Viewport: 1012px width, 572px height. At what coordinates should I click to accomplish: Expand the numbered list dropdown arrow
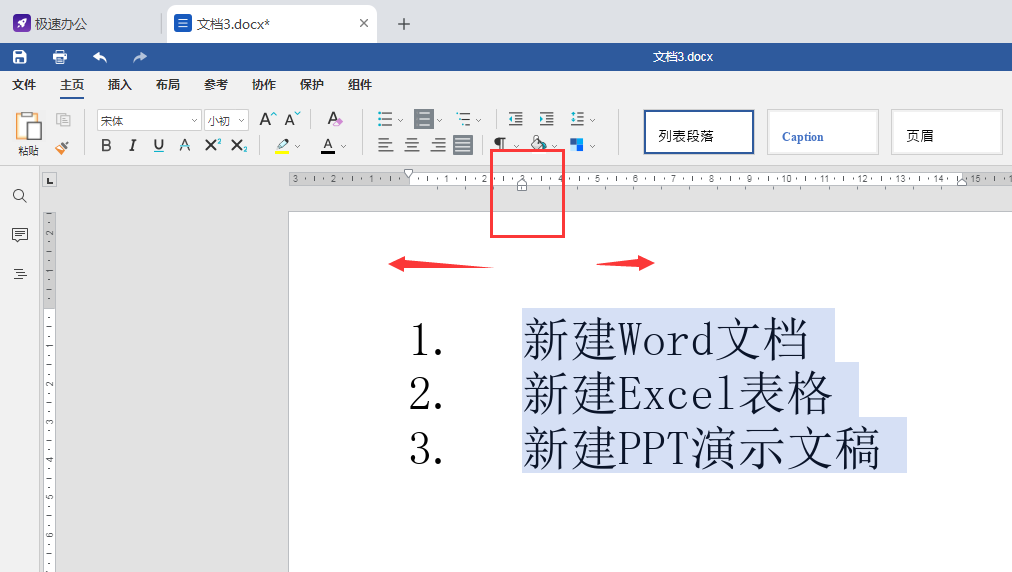tap(440, 120)
